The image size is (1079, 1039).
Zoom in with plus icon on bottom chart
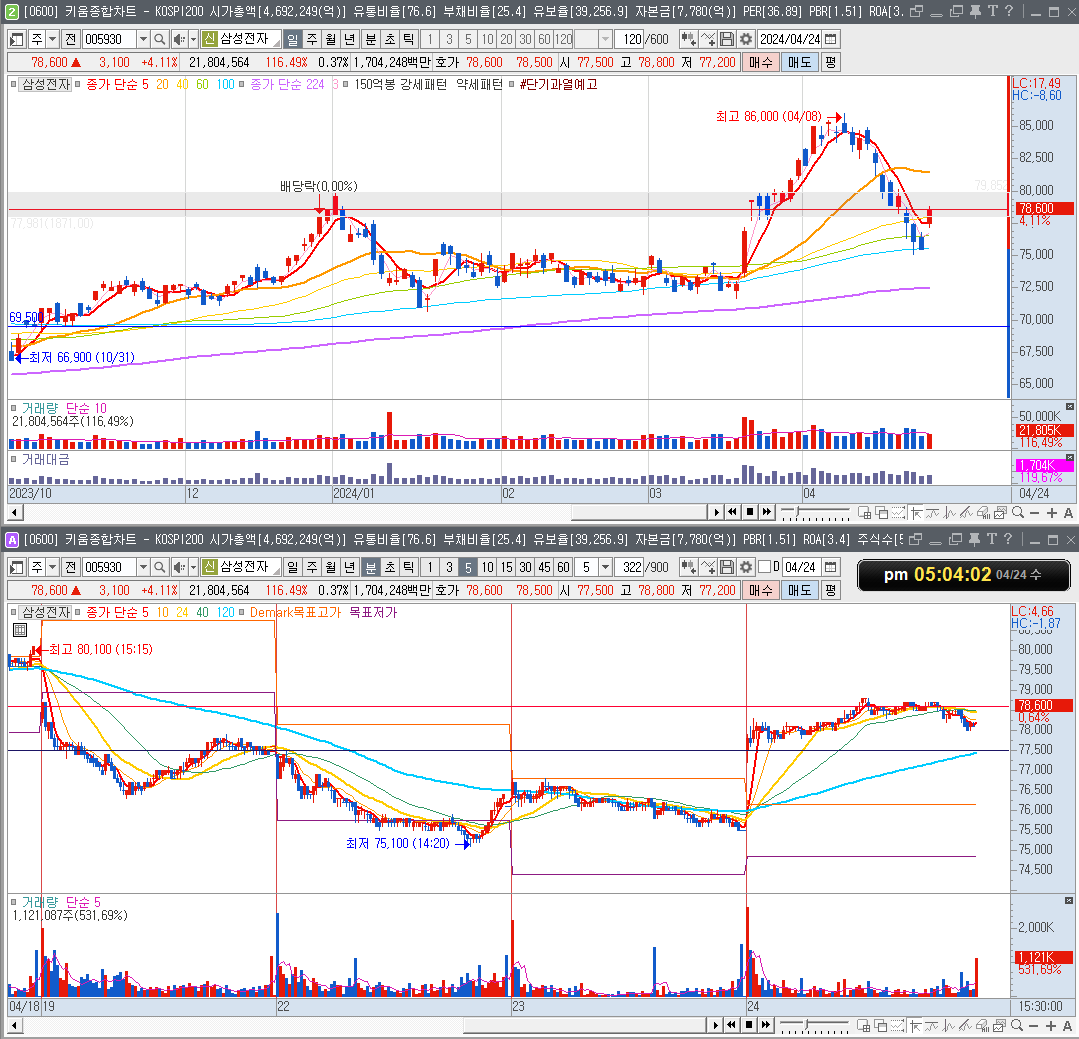1051,1025
